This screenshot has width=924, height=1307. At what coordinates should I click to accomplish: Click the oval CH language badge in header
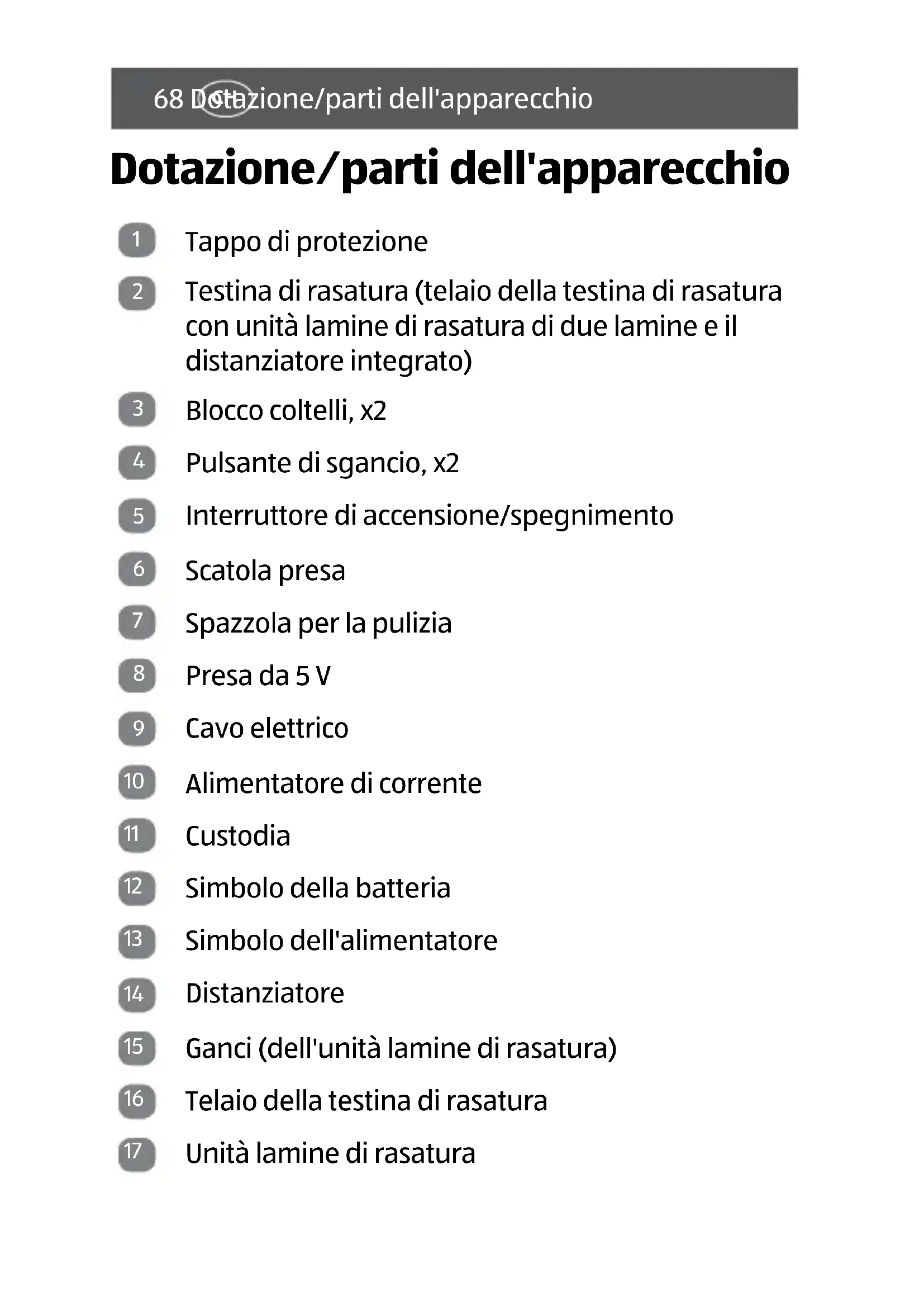pos(226,98)
